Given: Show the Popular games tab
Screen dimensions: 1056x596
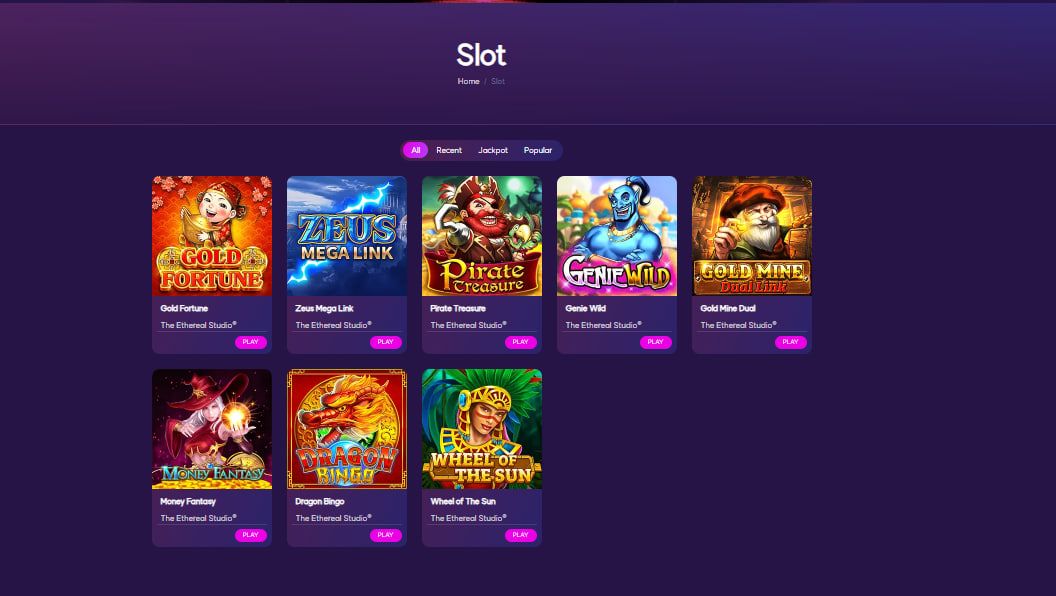Looking at the screenshot, I should pos(538,150).
